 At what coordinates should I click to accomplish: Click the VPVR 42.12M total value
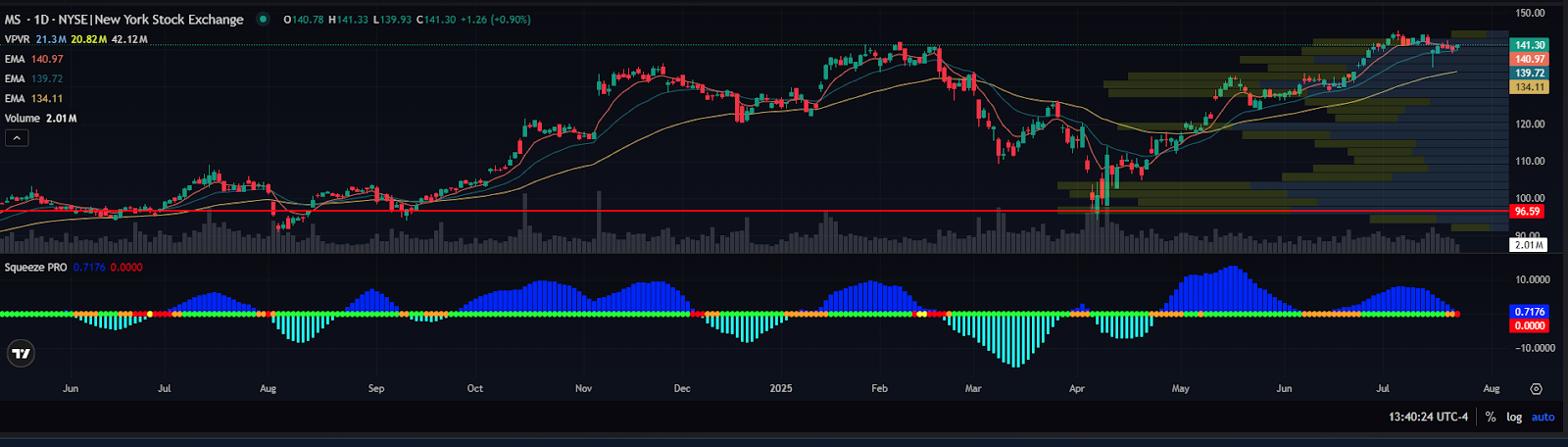(129, 39)
